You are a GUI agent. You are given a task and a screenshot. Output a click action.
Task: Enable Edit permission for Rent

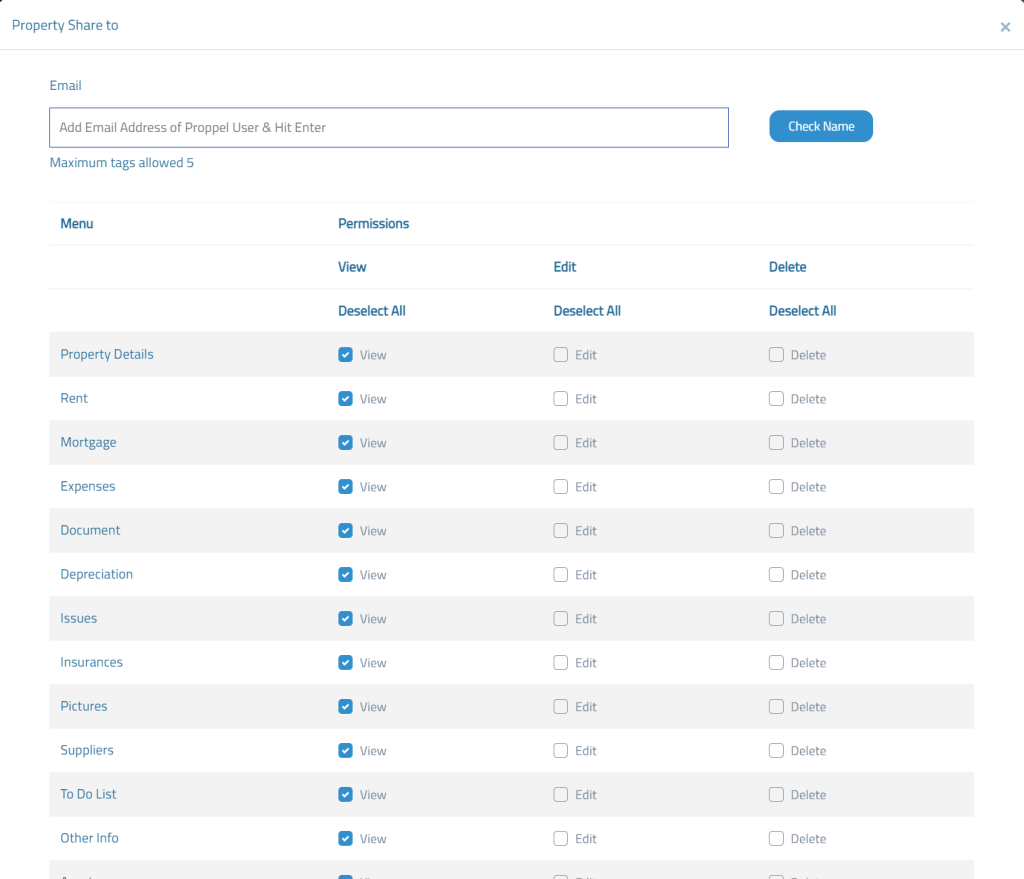point(561,399)
